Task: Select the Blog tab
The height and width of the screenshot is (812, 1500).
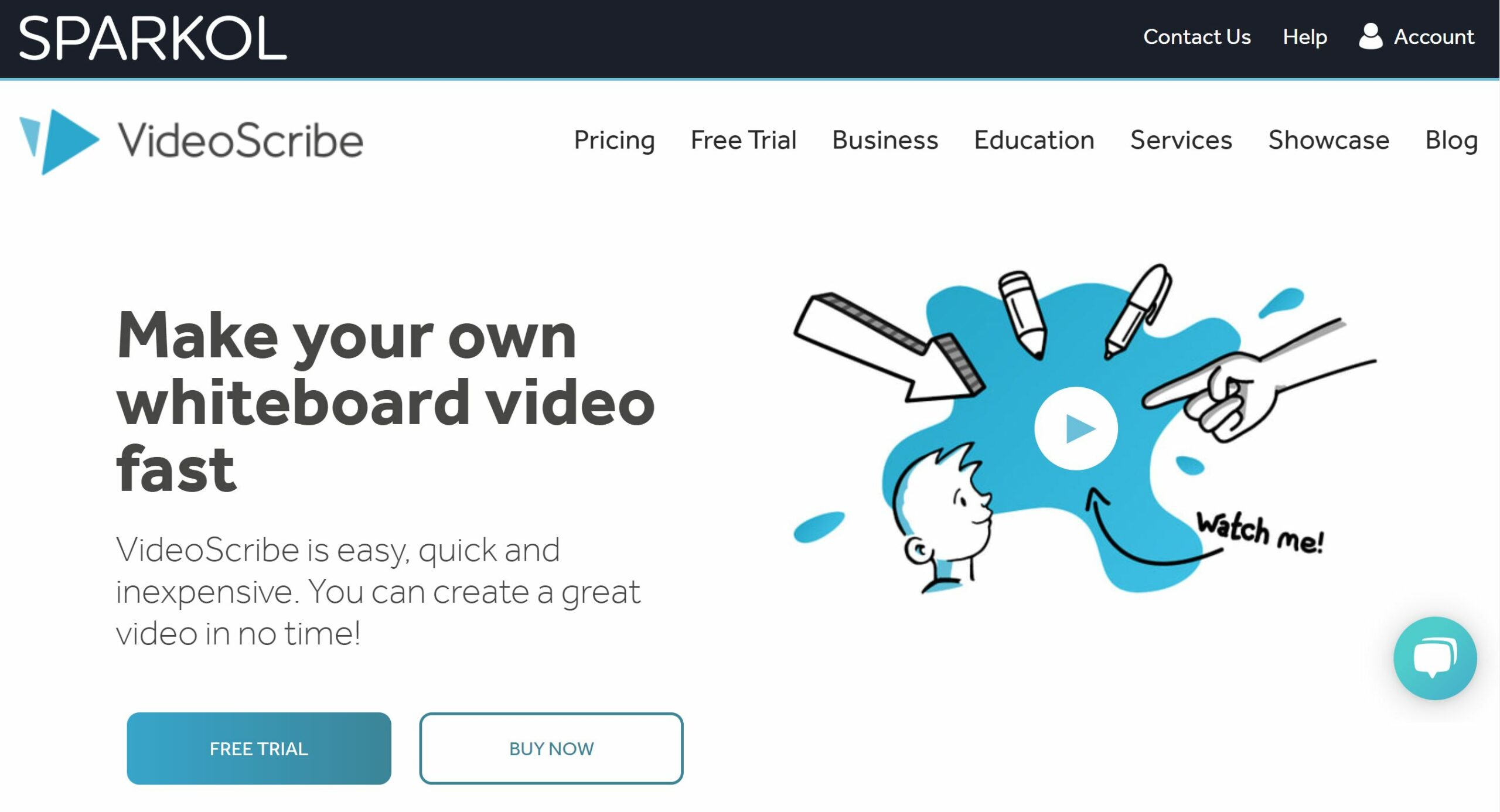Action: click(1452, 140)
